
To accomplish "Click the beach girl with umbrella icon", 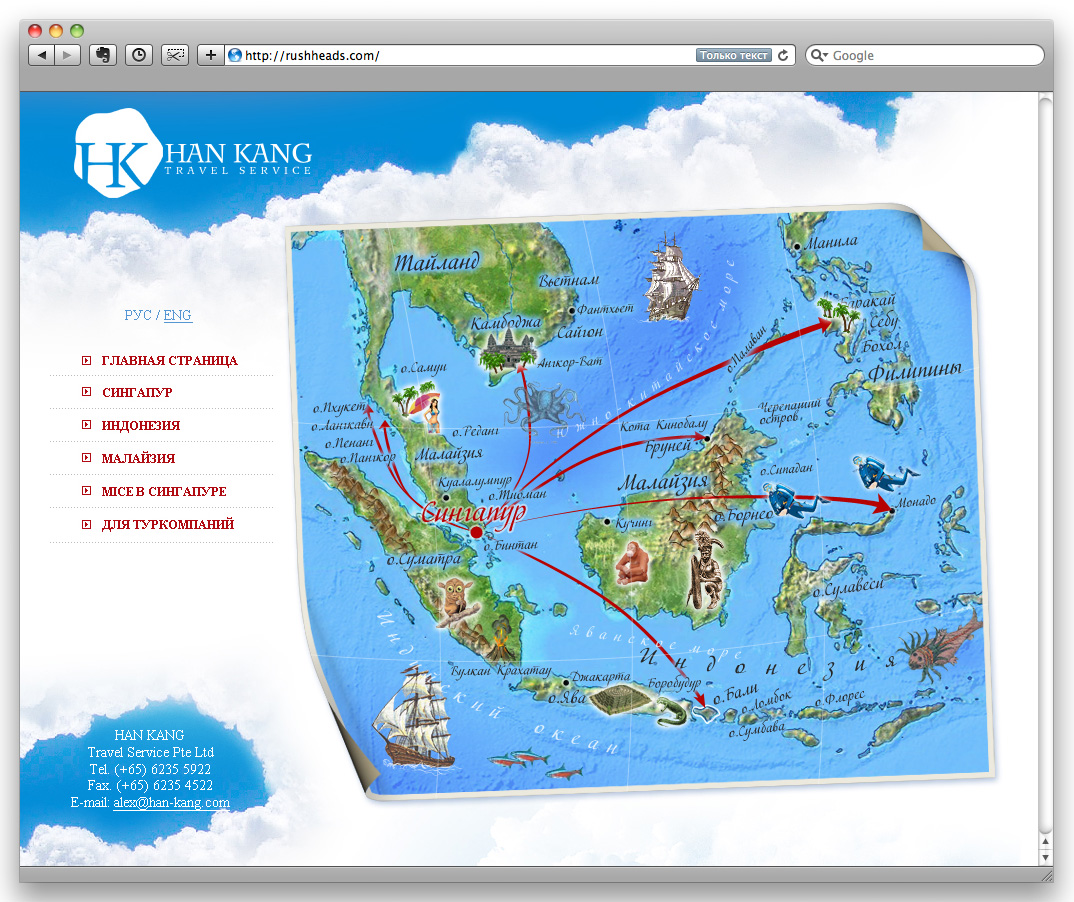I will coord(418,409).
